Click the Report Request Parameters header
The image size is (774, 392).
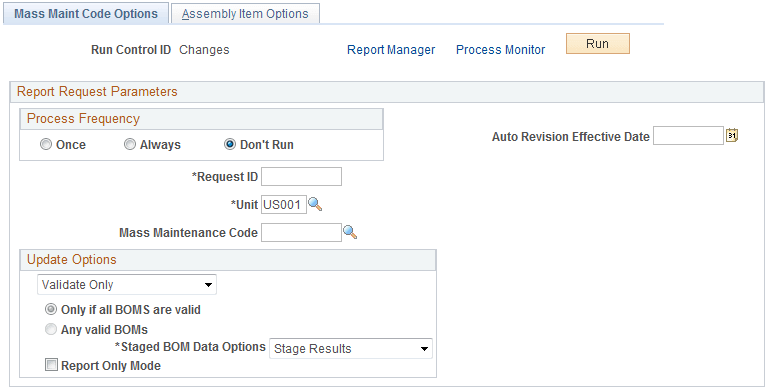click(387, 92)
